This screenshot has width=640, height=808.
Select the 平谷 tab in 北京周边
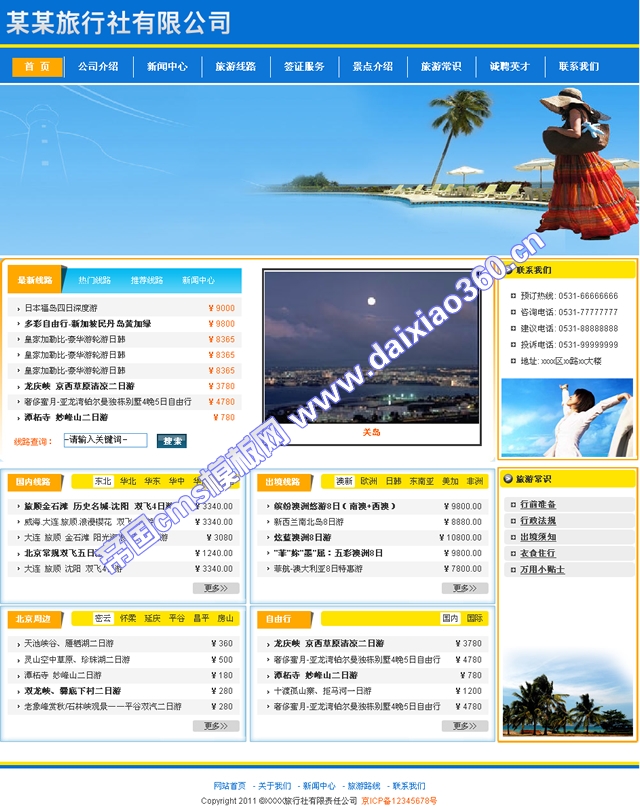click(x=176, y=618)
